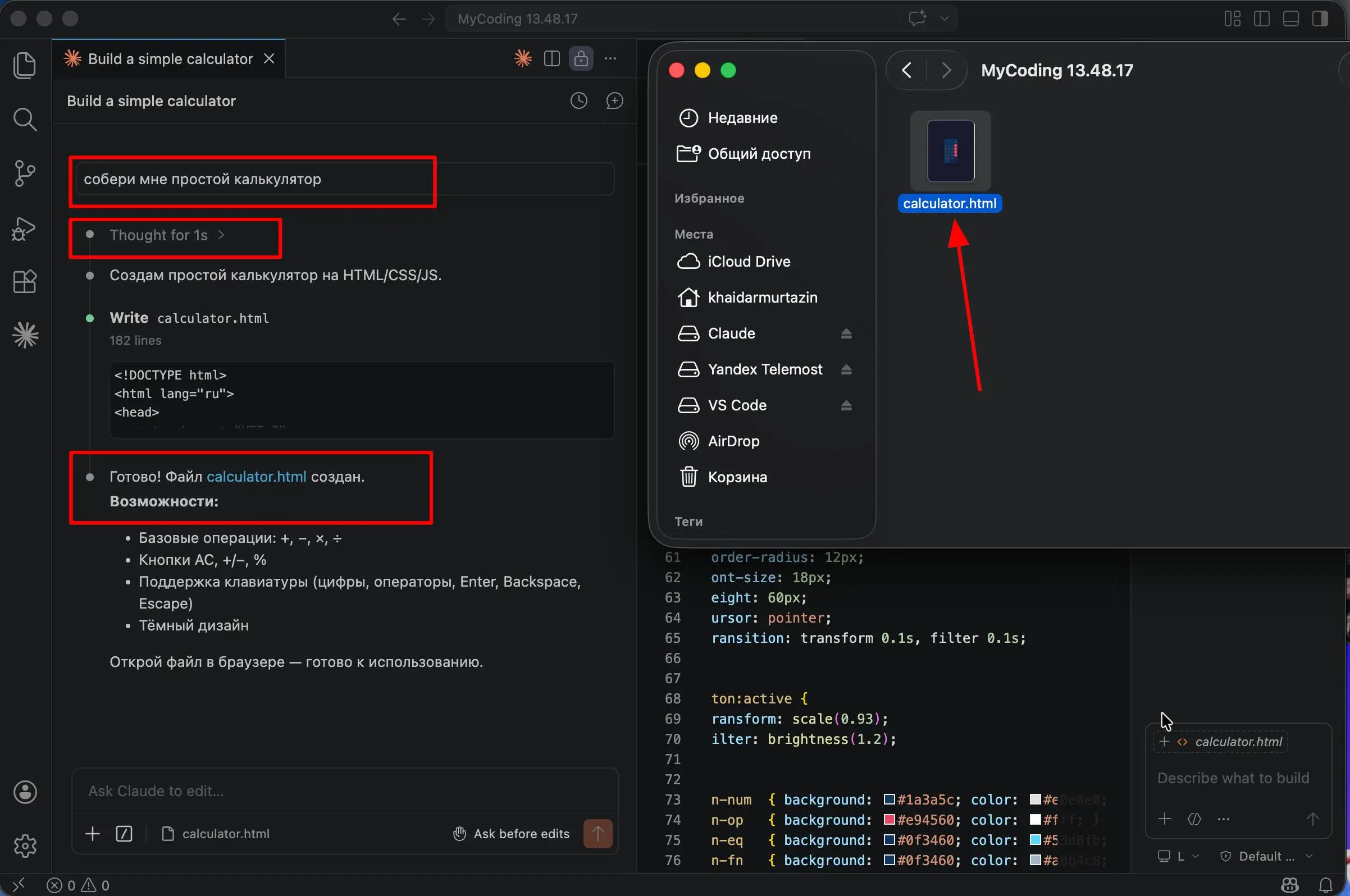Expand the Thought for 1s section
1350x896 pixels.
click(167, 235)
